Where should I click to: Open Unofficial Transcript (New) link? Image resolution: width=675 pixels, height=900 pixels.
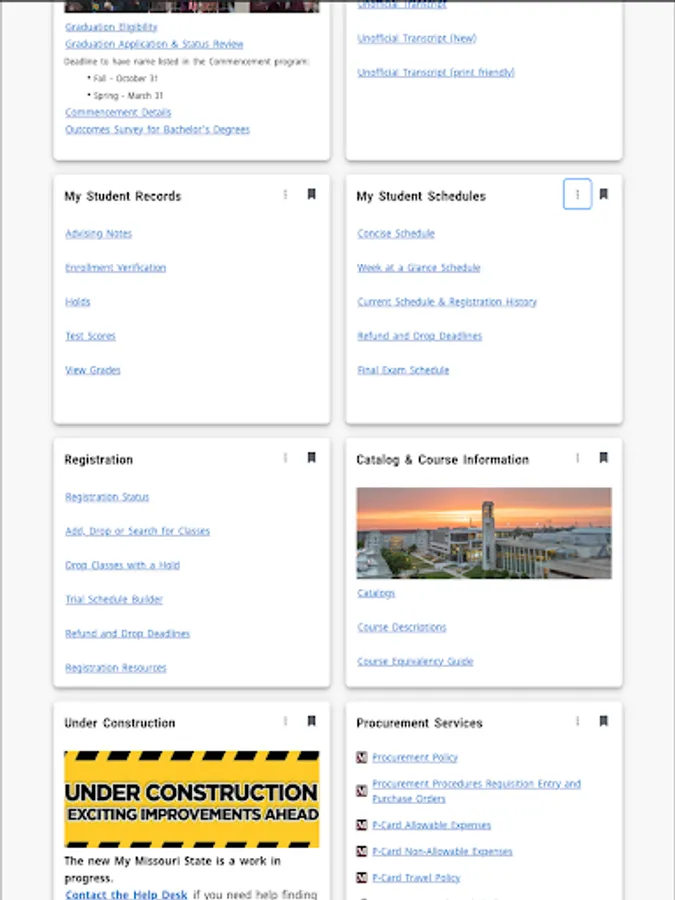pyautogui.click(x=417, y=38)
